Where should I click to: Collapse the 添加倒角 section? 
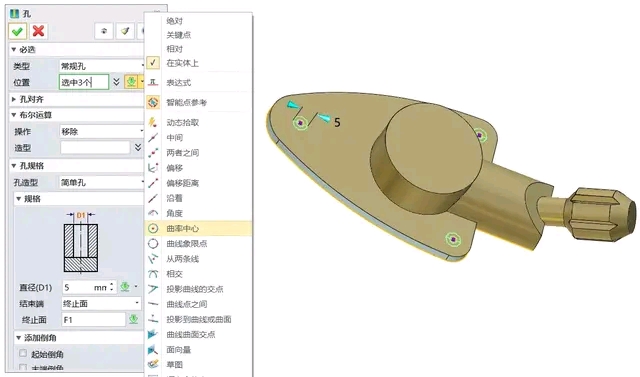click(18, 338)
